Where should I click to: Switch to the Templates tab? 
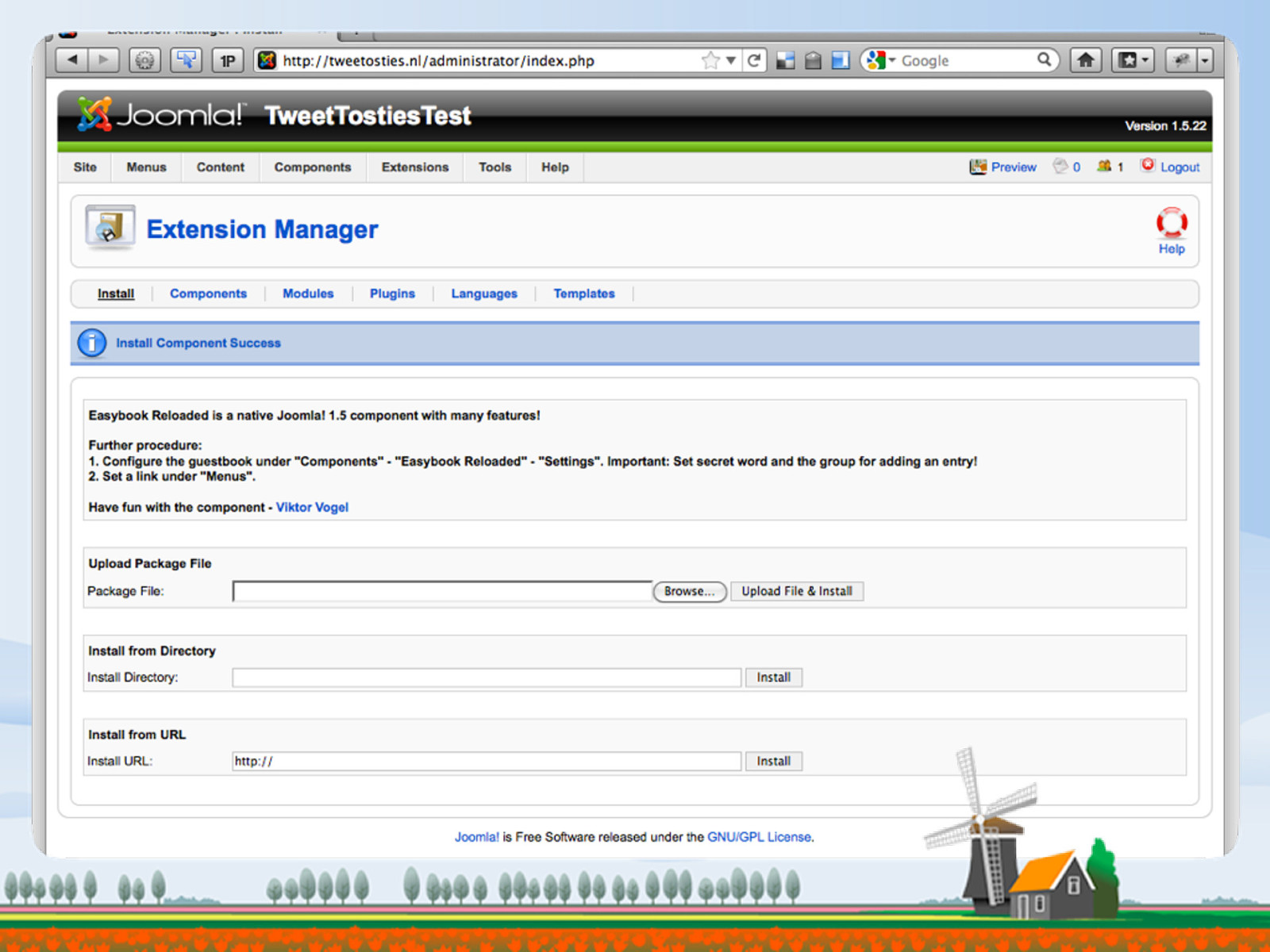pyautogui.click(x=584, y=294)
